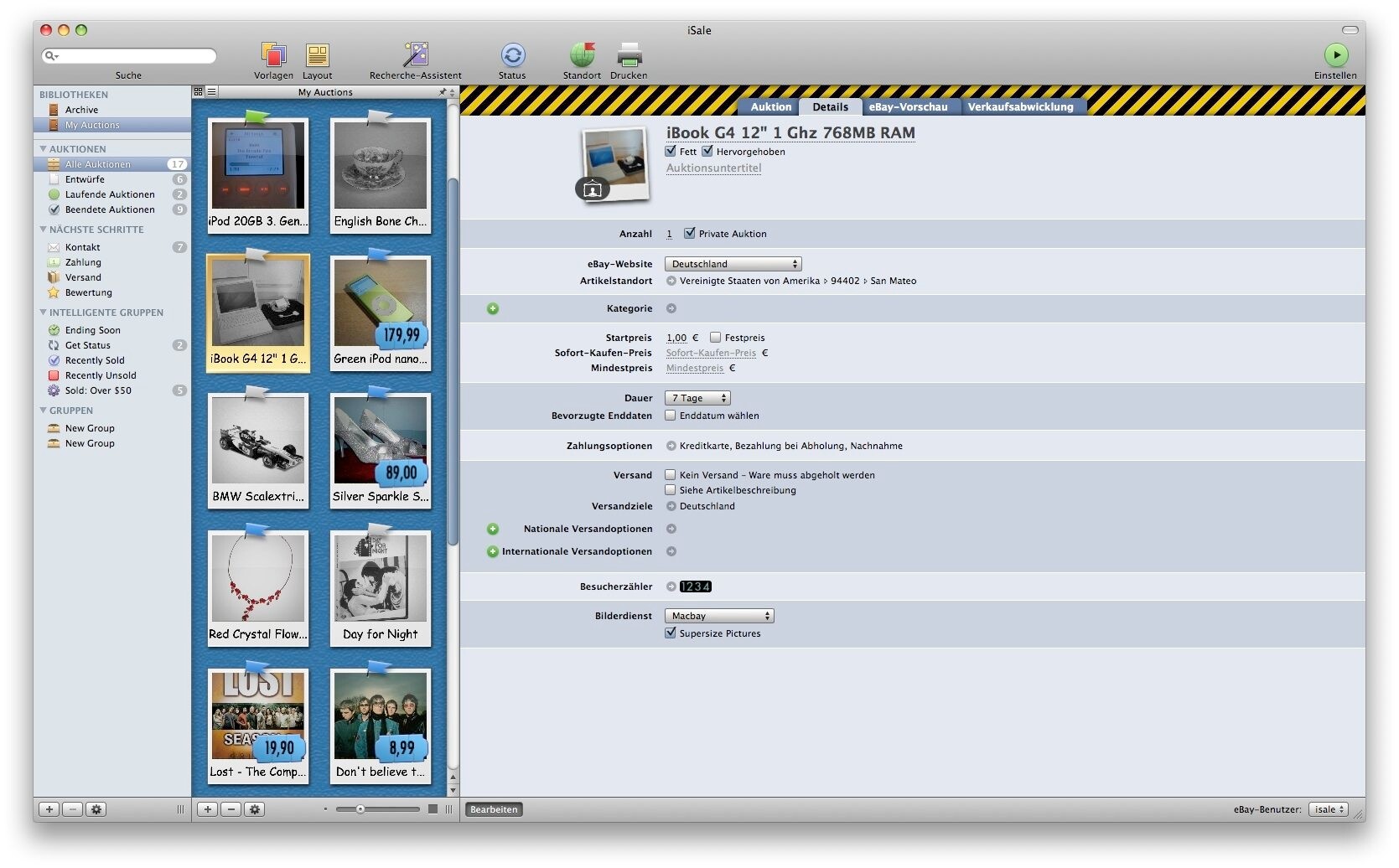Switch auction list to grid view
Image resolution: width=1399 pixels, height=868 pixels.
click(x=199, y=91)
